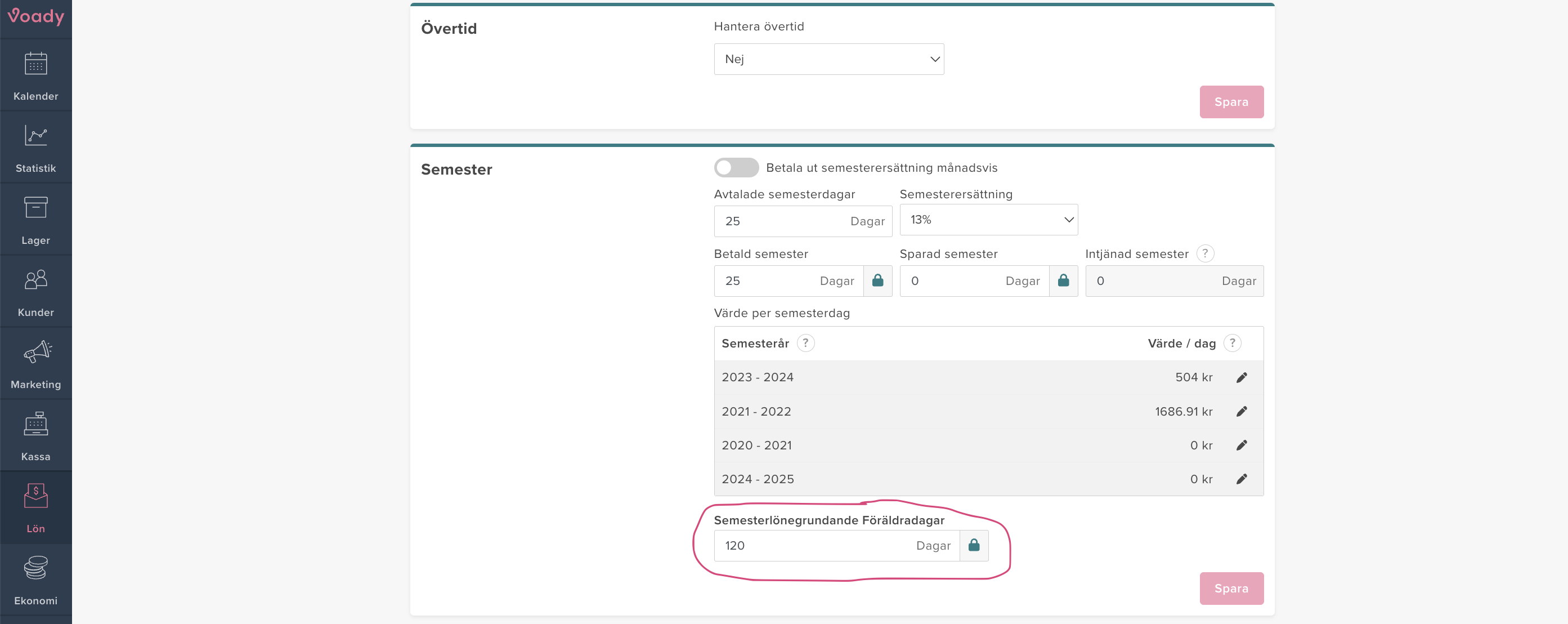Viewport: 1568px width, 624px height.
Task: Click pencil icon for 2024 - 2025 row
Action: 1242,479
